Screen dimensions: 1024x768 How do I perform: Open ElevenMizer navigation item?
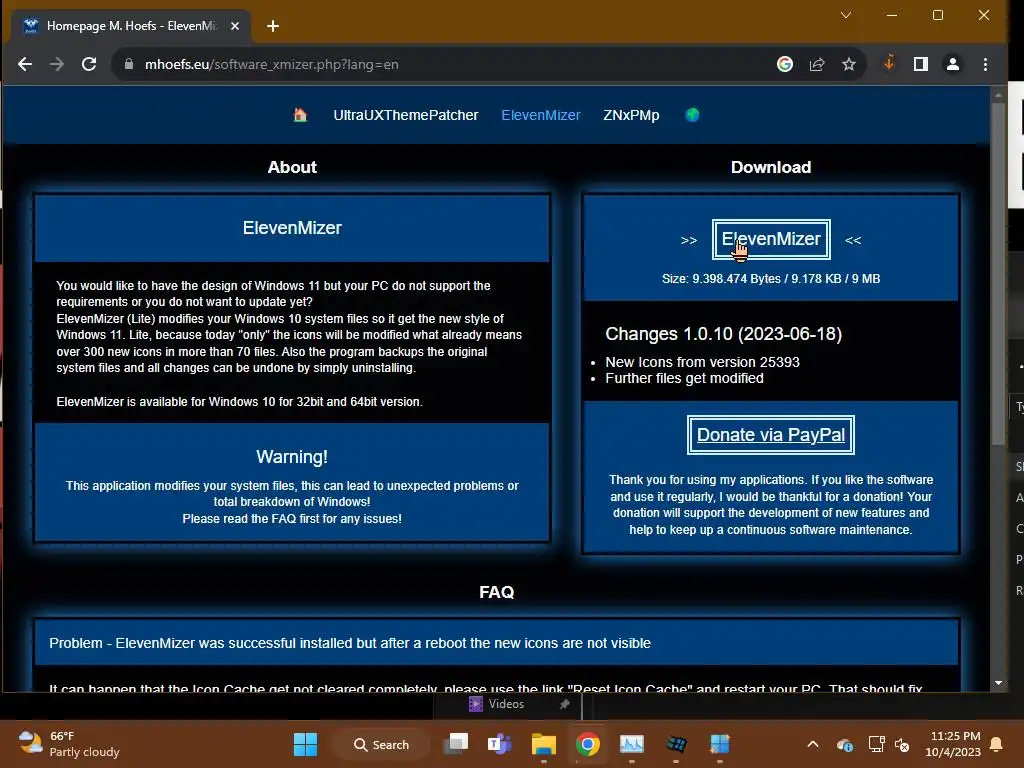tap(541, 115)
